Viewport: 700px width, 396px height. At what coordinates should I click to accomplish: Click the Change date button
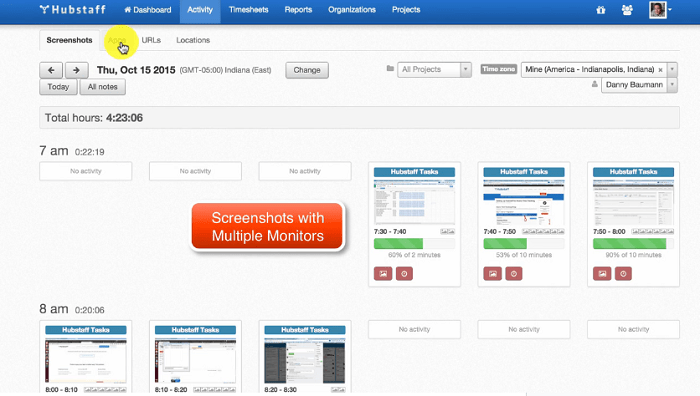pyautogui.click(x=307, y=70)
